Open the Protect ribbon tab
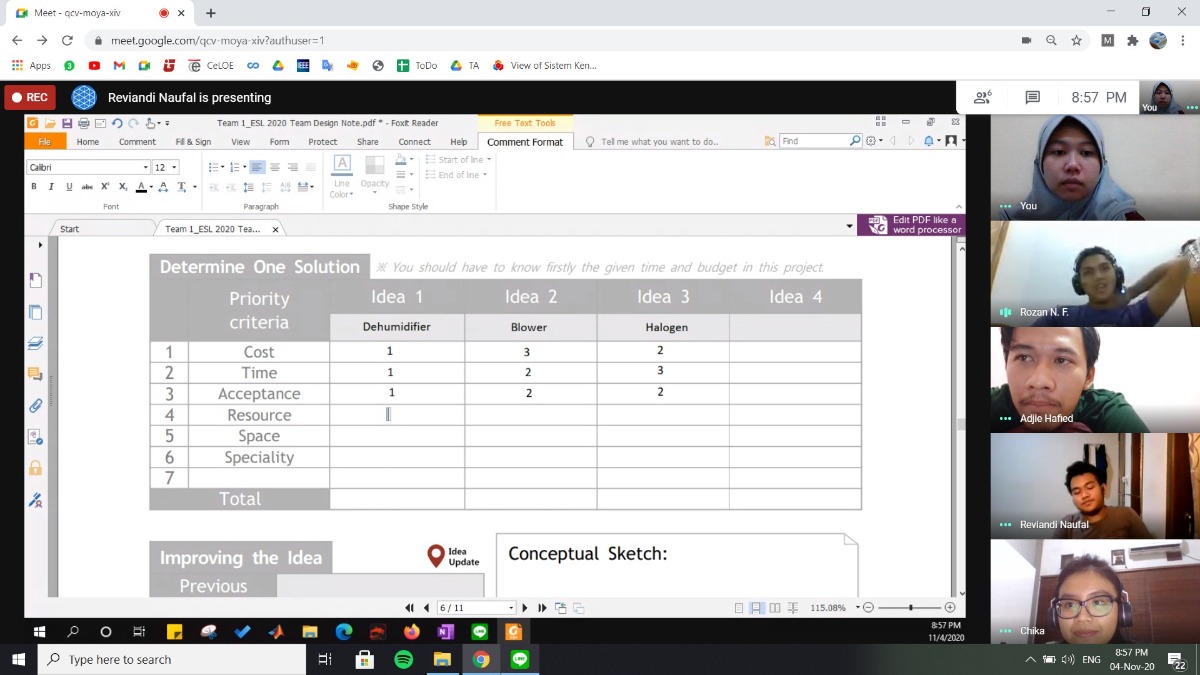The width and height of the screenshot is (1200, 675). click(x=322, y=142)
